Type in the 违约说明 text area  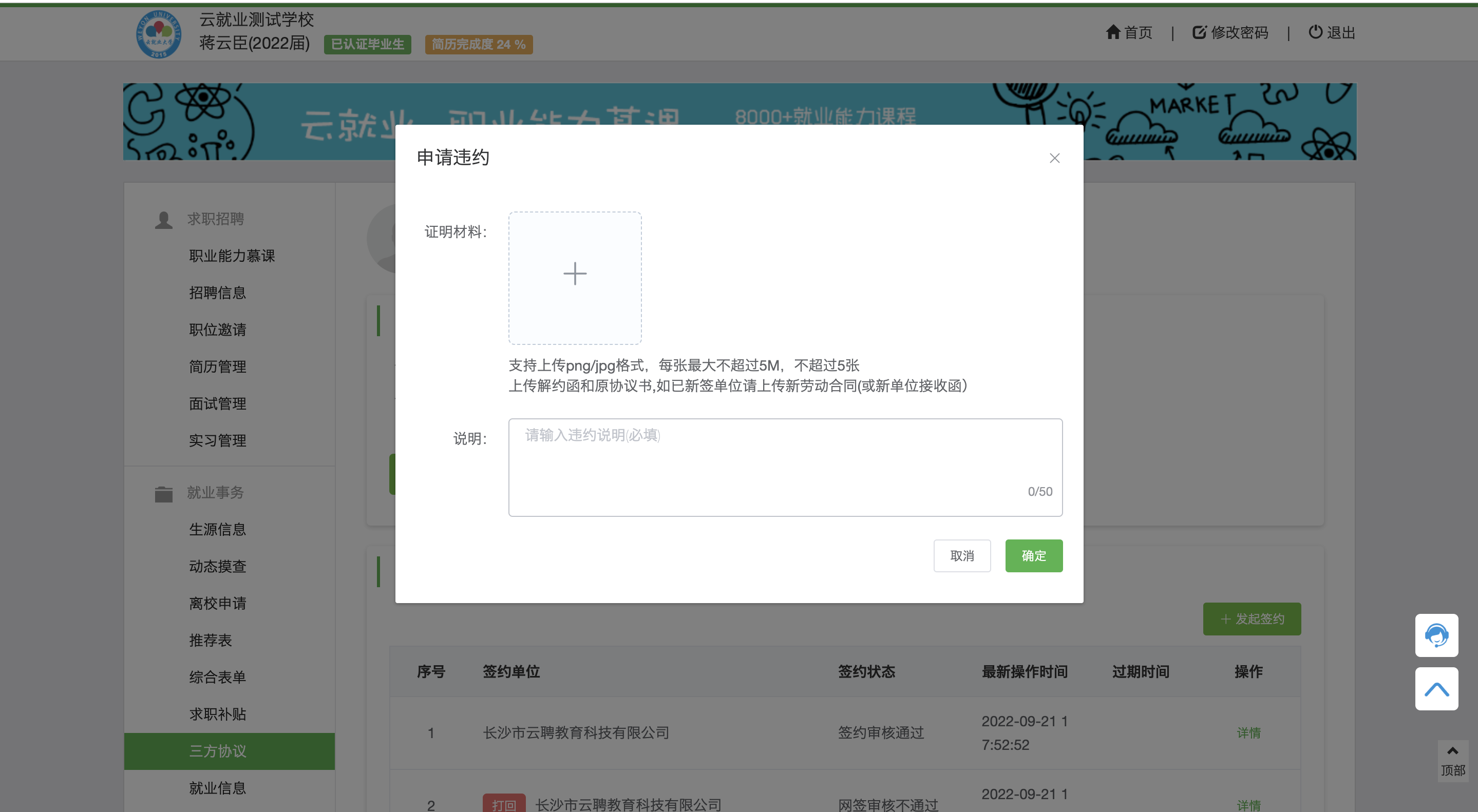(784, 466)
